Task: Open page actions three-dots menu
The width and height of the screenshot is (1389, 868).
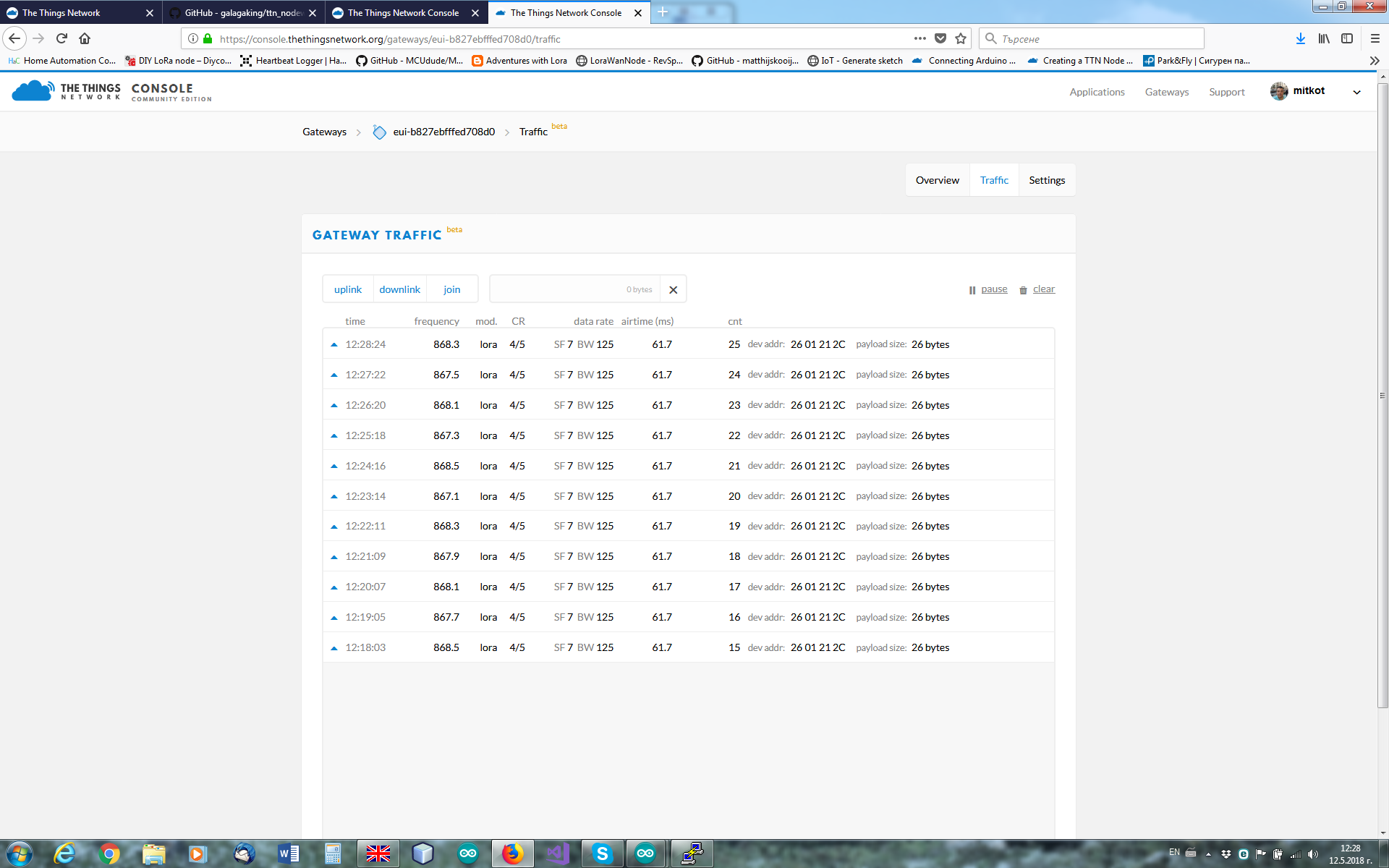Action: click(919, 38)
